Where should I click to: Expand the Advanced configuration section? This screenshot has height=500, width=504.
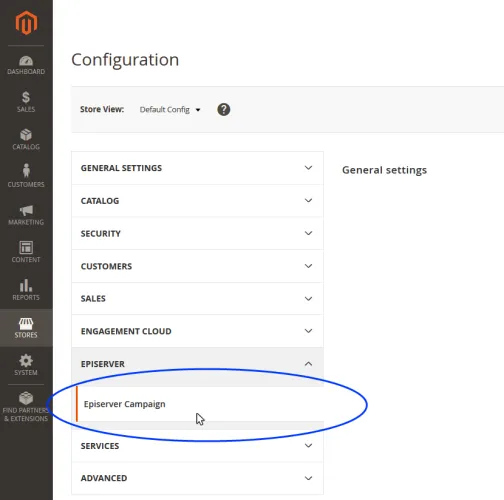point(197,478)
